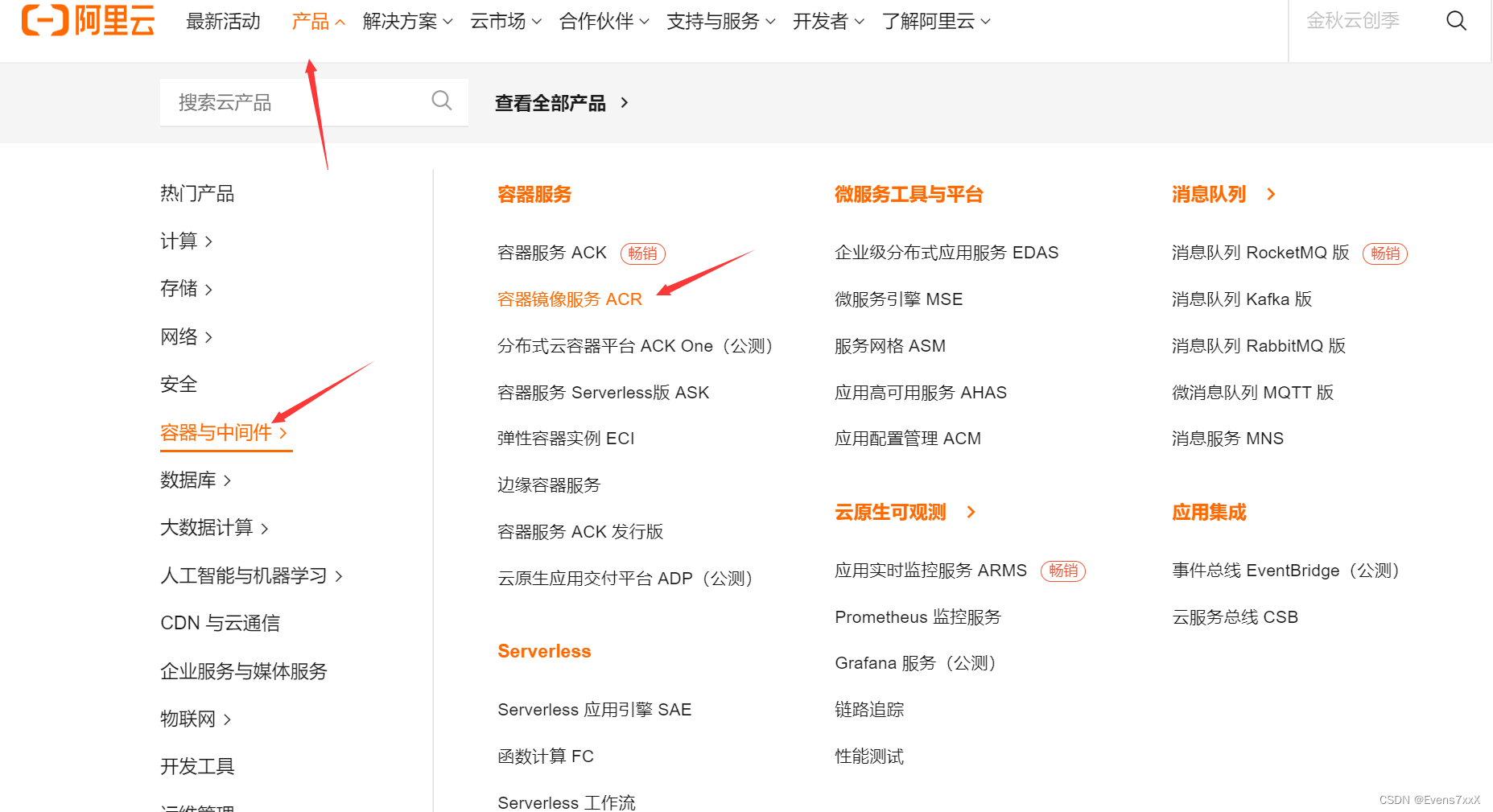Open 微服务引擎 MSE link
The width and height of the screenshot is (1493, 812).
[899, 299]
